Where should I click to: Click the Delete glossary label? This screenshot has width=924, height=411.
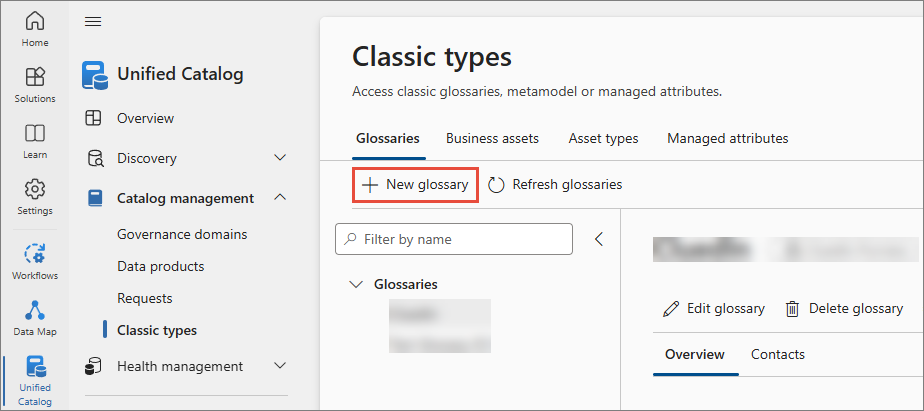click(856, 308)
